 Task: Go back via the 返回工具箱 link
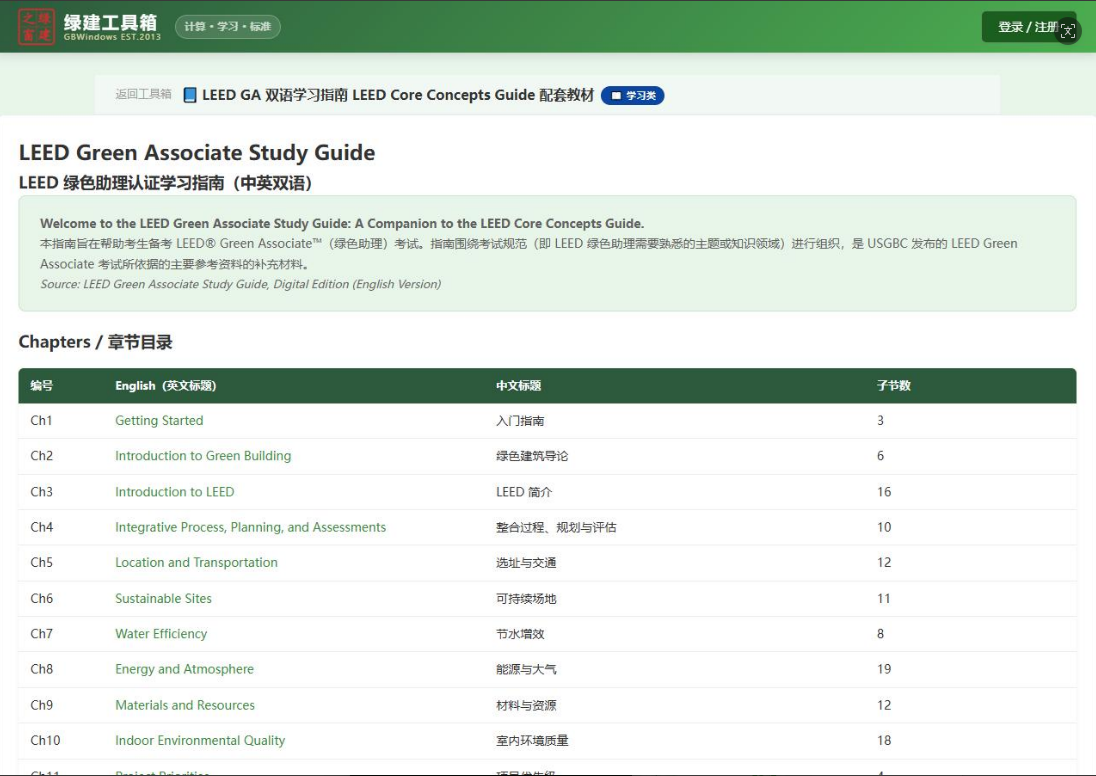(143, 94)
